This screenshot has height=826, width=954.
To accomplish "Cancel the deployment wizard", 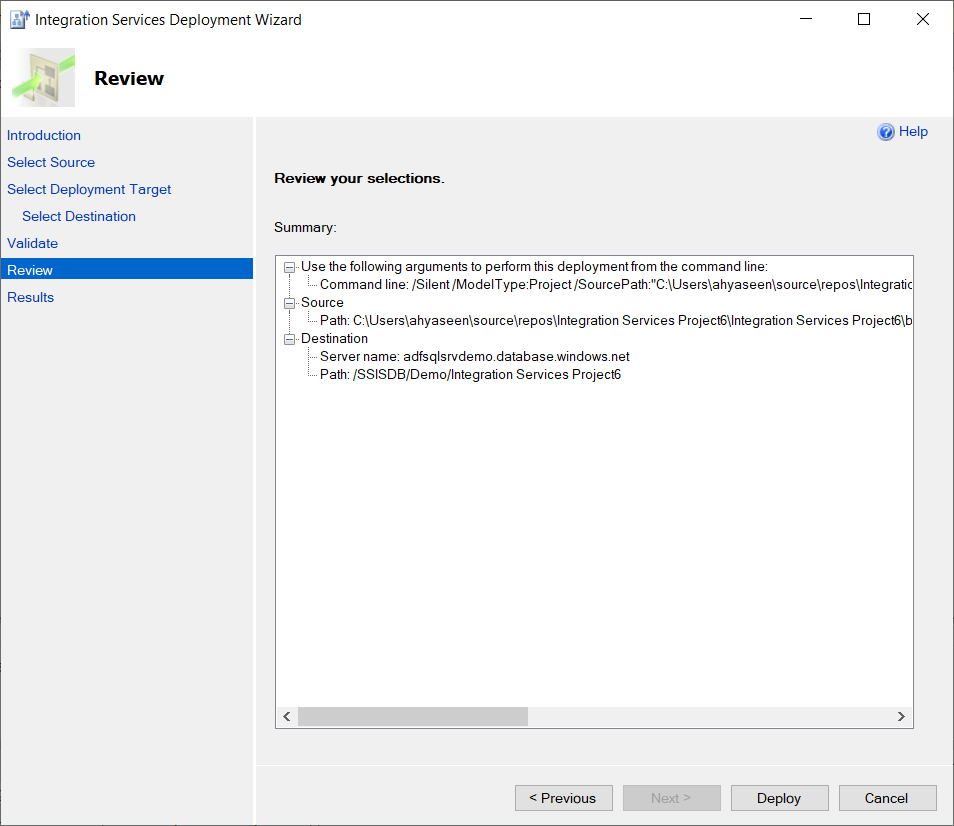I will coord(887,798).
